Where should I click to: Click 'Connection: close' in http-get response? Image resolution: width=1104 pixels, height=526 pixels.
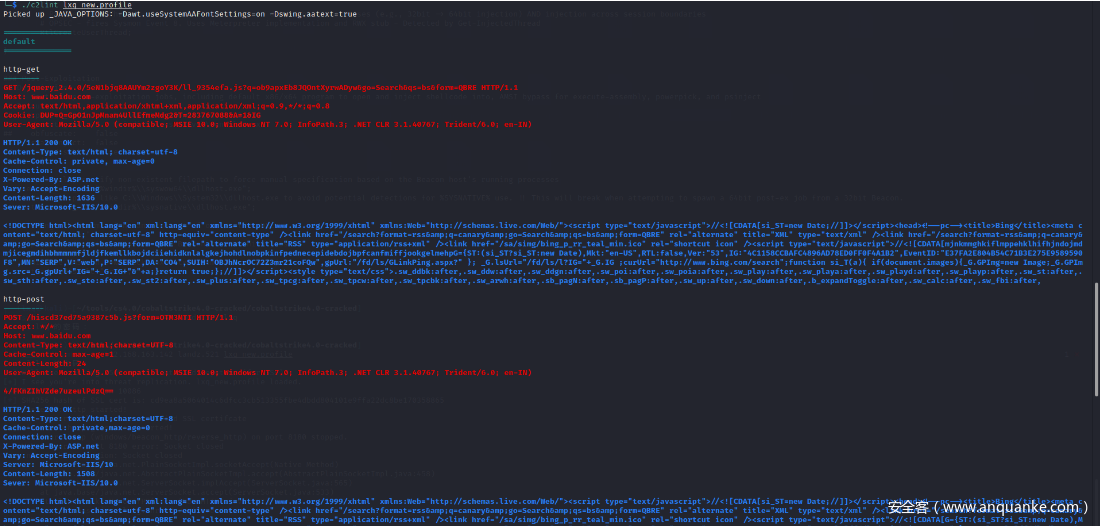point(42,170)
